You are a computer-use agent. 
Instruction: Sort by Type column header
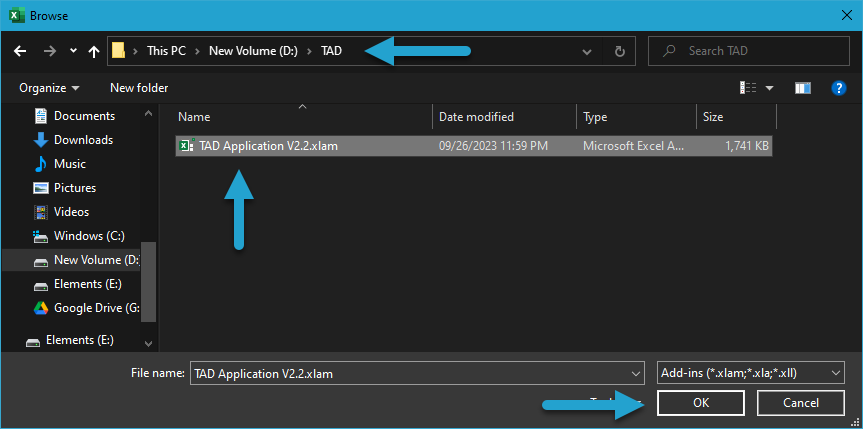point(595,117)
